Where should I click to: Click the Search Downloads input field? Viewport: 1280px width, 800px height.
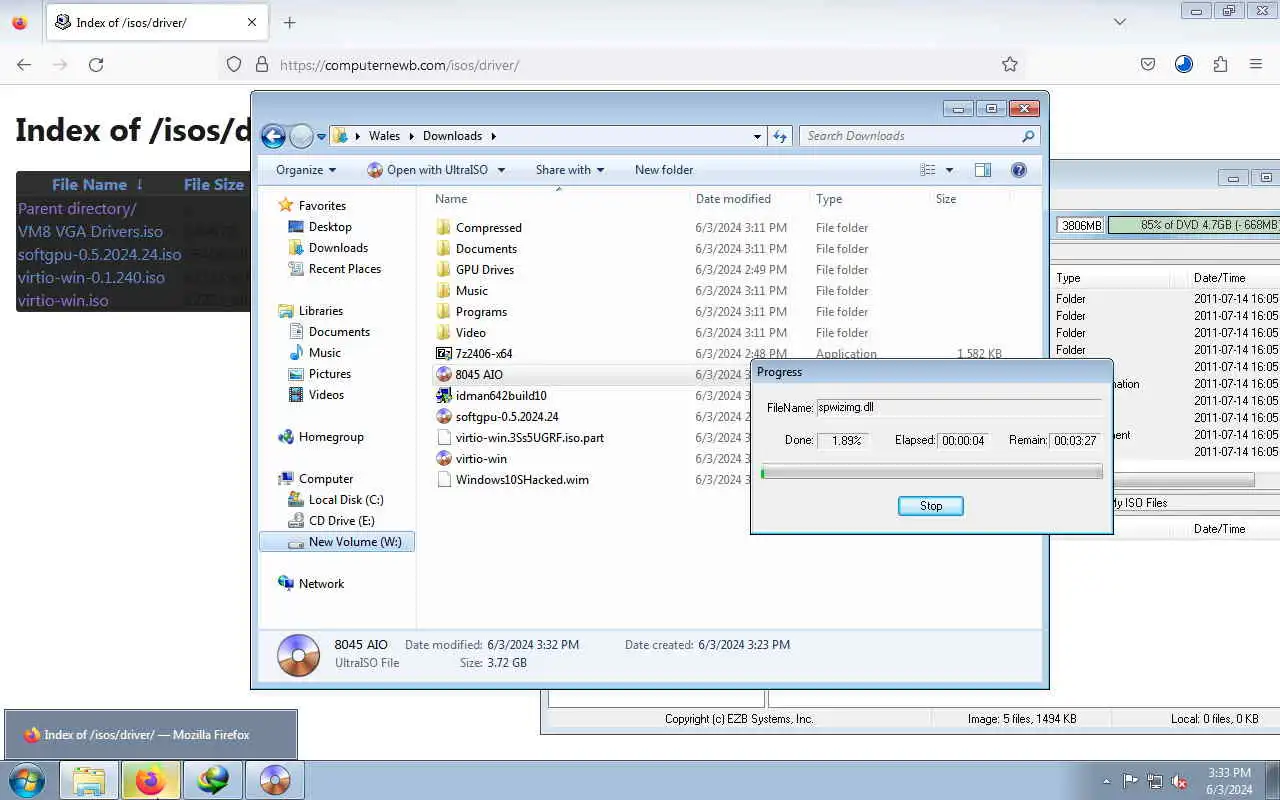click(x=910, y=136)
